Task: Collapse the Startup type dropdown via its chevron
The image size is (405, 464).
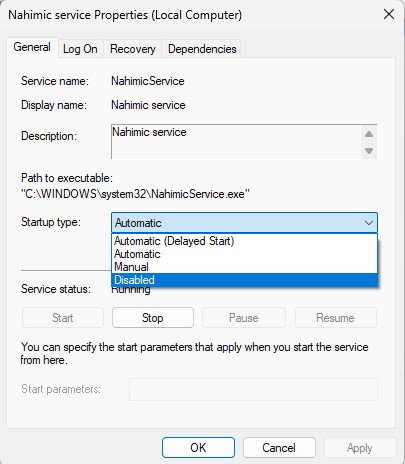Action: (369, 223)
